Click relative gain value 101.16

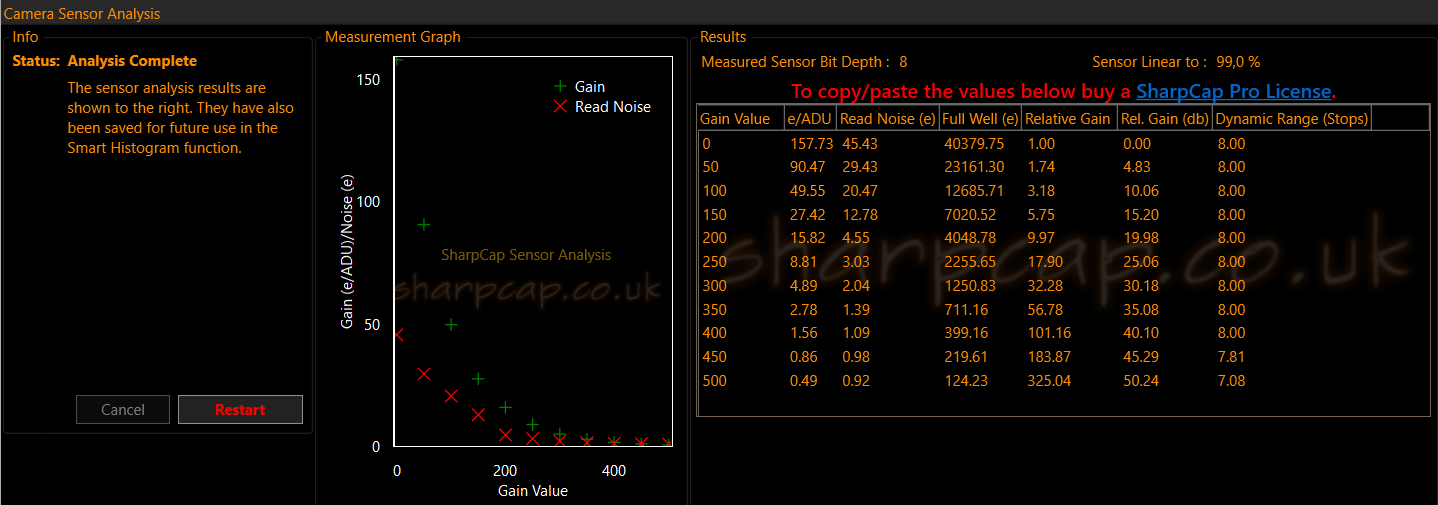pos(1049,333)
